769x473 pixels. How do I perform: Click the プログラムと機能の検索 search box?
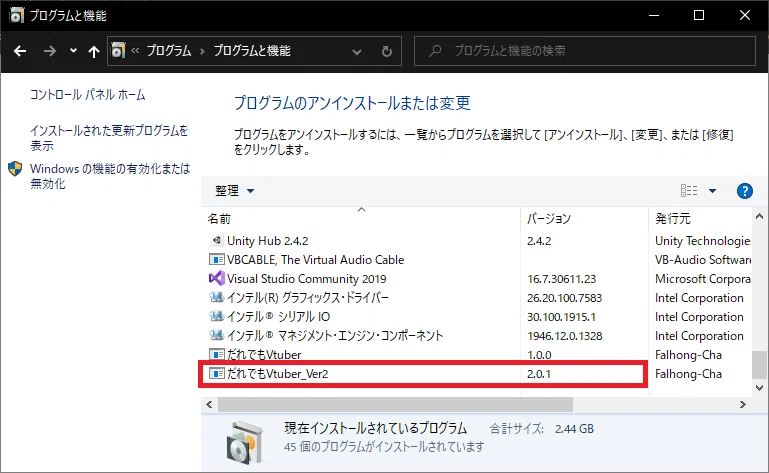point(585,51)
